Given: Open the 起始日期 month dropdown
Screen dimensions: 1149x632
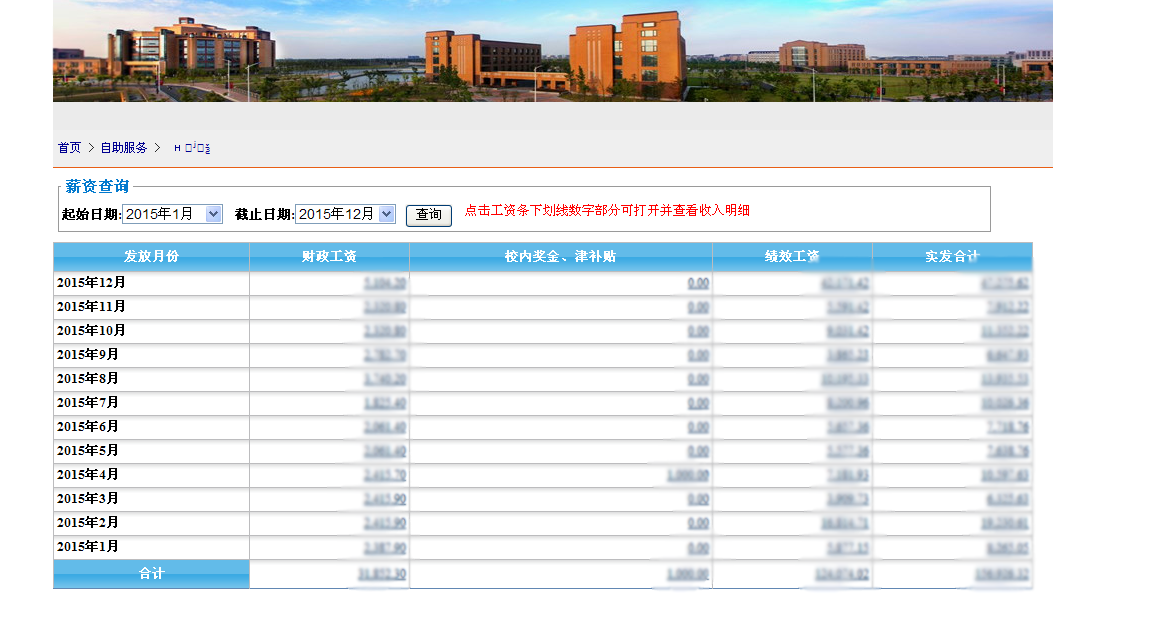Looking at the screenshot, I should point(172,214).
